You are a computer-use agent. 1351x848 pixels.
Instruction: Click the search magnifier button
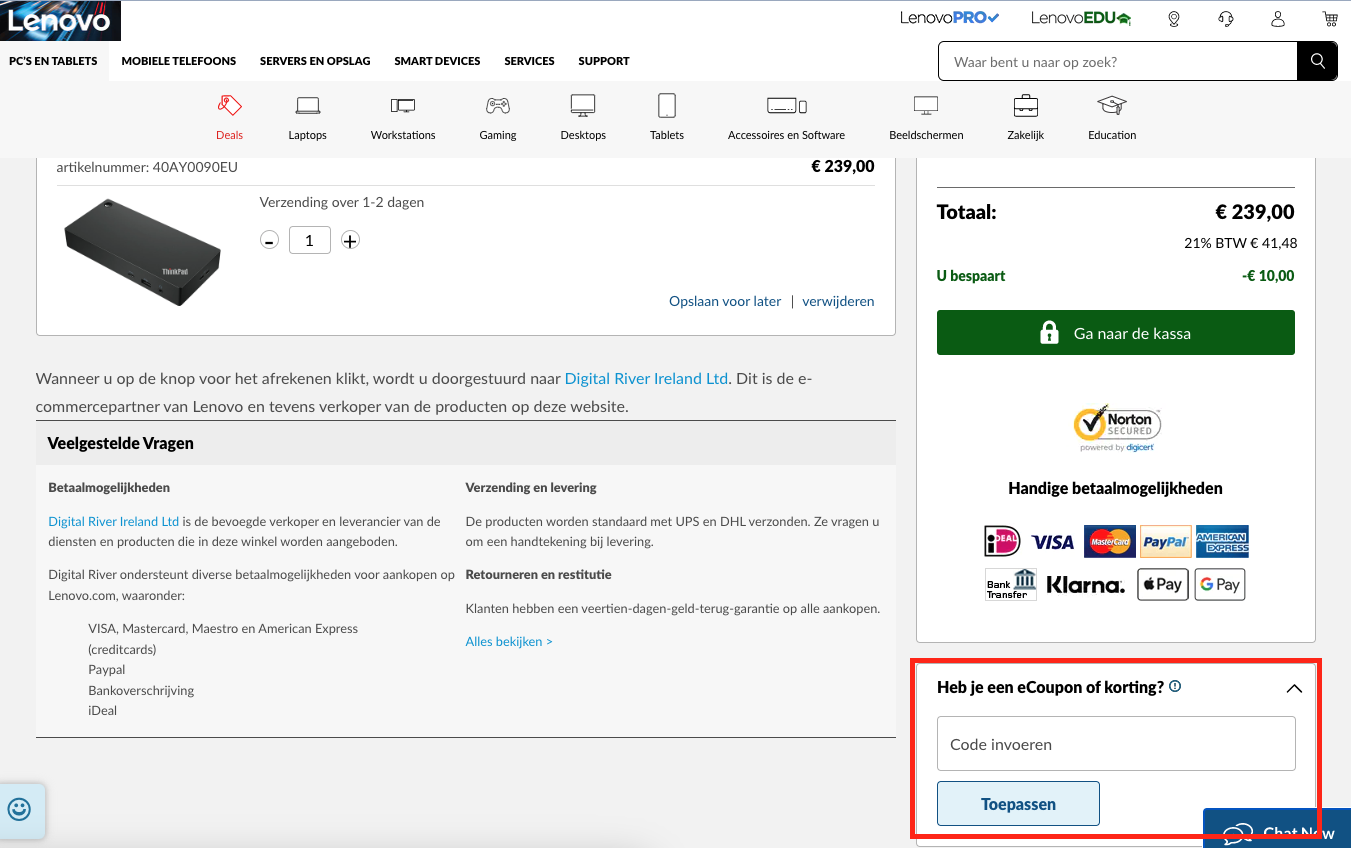(x=1317, y=61)
